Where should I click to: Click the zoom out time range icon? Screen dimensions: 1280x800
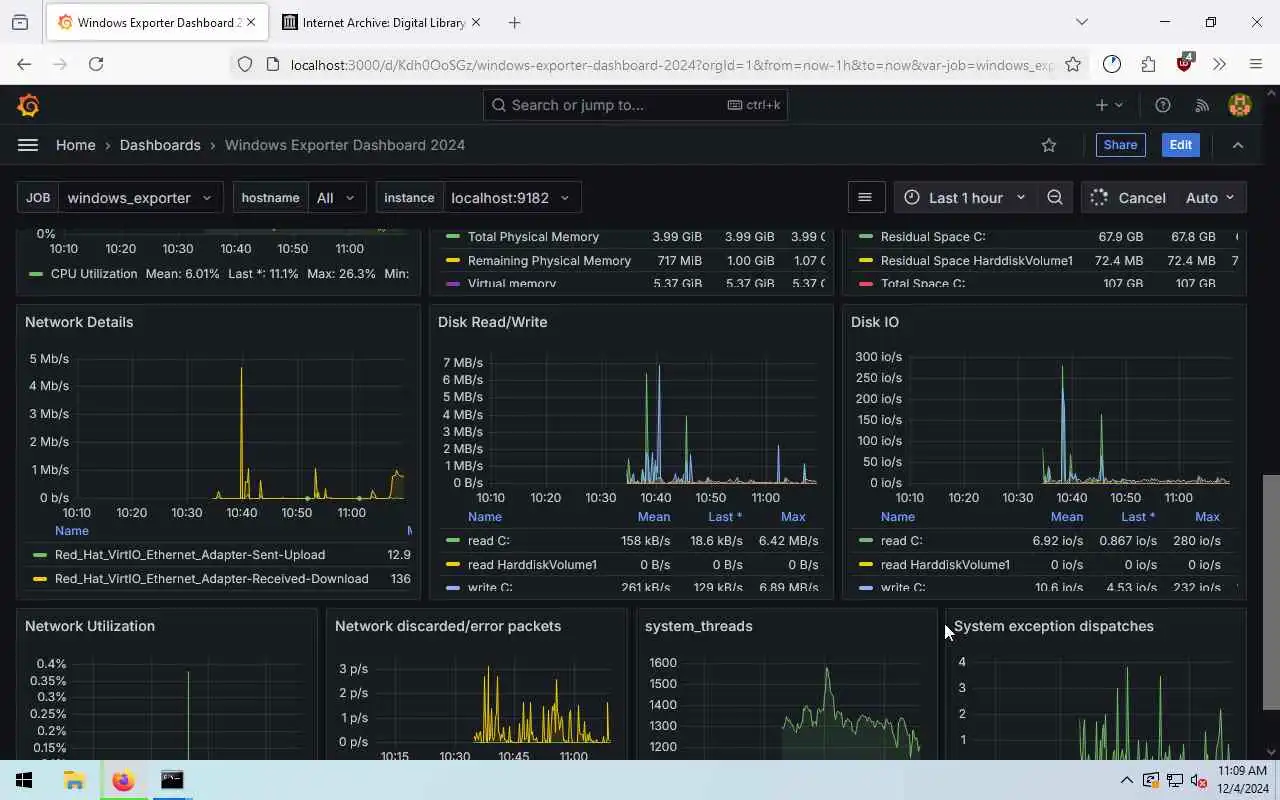point(1055,197)
